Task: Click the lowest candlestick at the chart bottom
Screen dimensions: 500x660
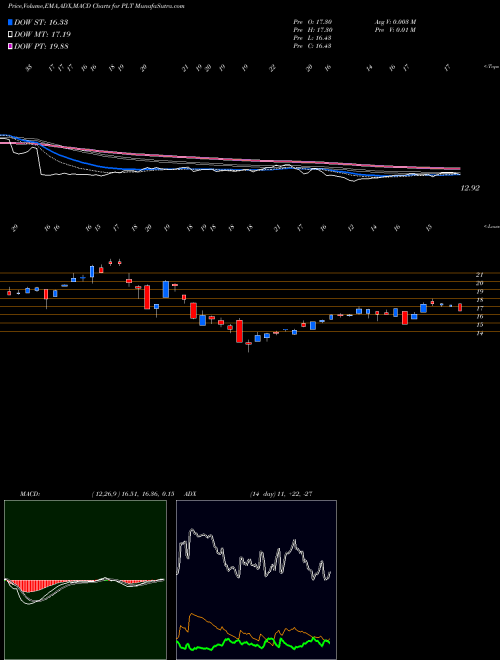Action: [x=248, y=345]
